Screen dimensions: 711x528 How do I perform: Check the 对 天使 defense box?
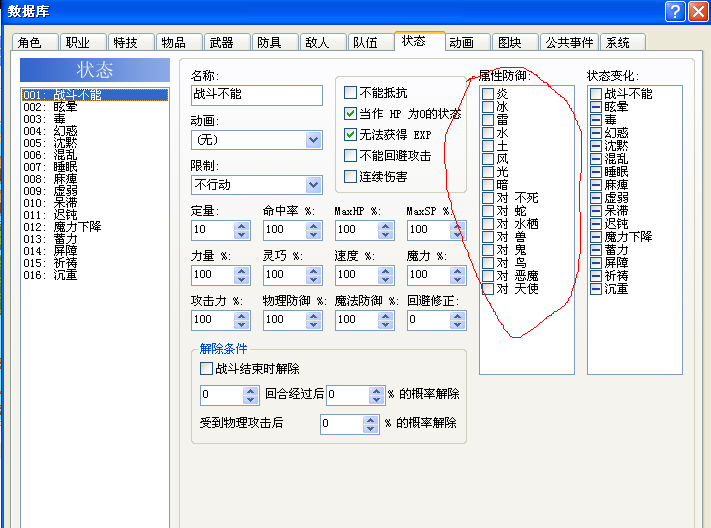tap(488, 289)
